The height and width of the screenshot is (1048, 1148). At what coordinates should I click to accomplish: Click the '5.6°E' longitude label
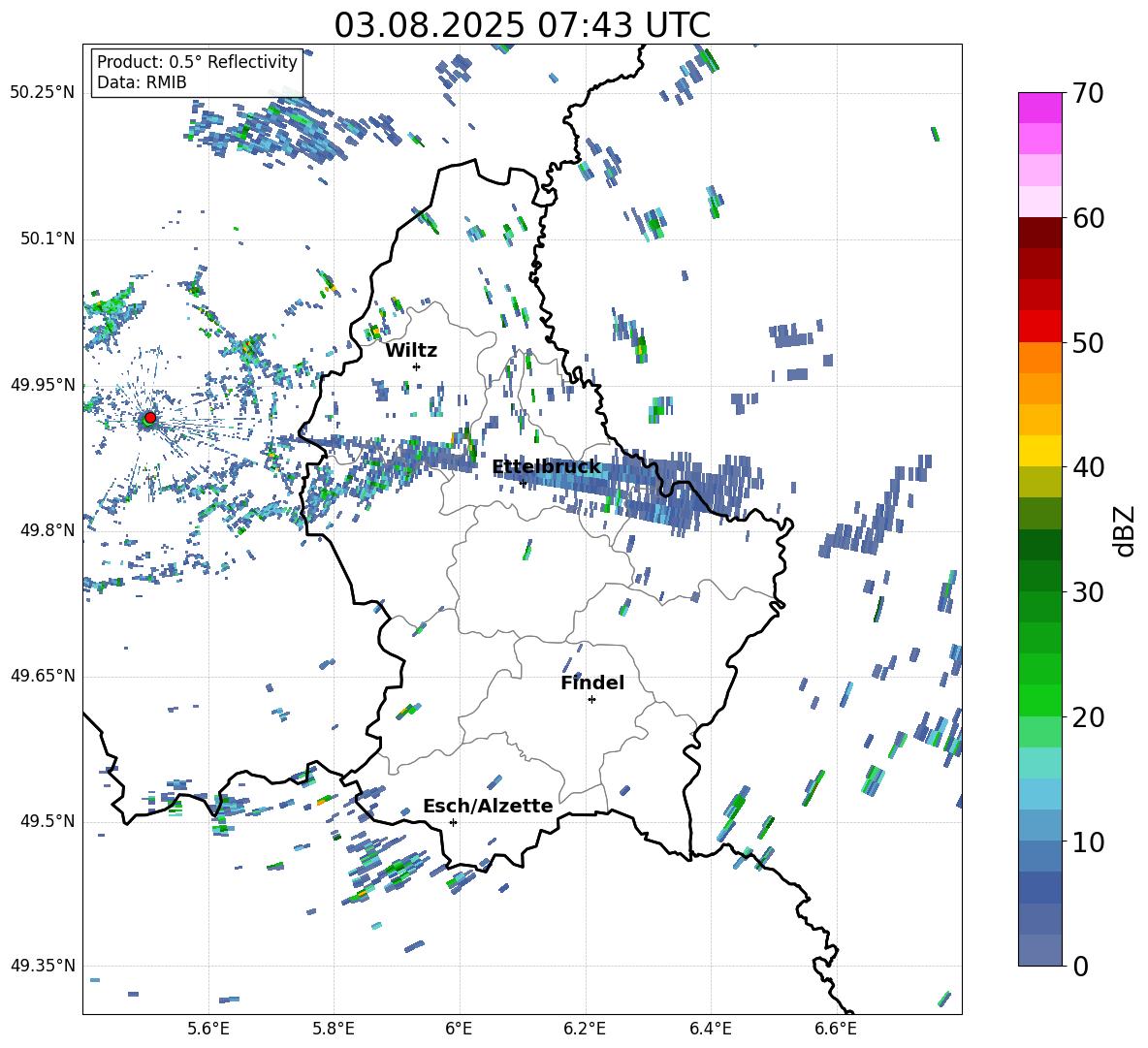click(208, 1029)
